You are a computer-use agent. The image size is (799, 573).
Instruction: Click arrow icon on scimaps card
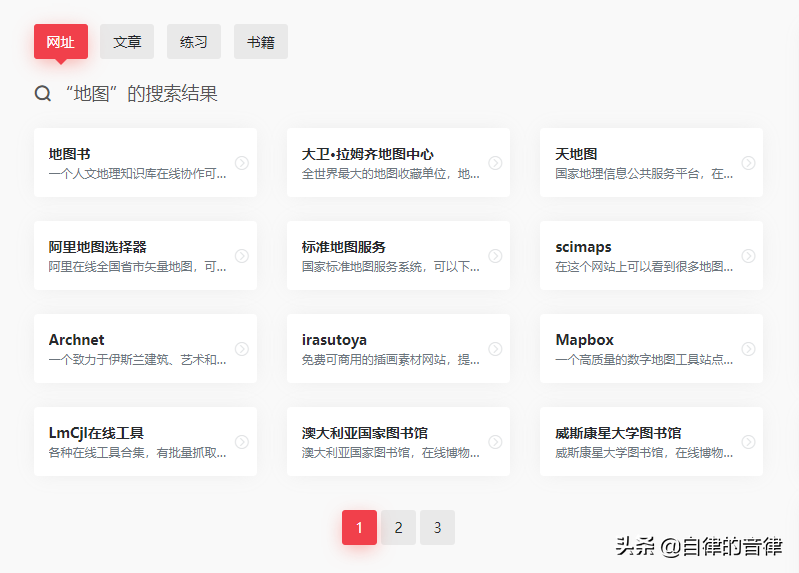(x=749, y=255)
